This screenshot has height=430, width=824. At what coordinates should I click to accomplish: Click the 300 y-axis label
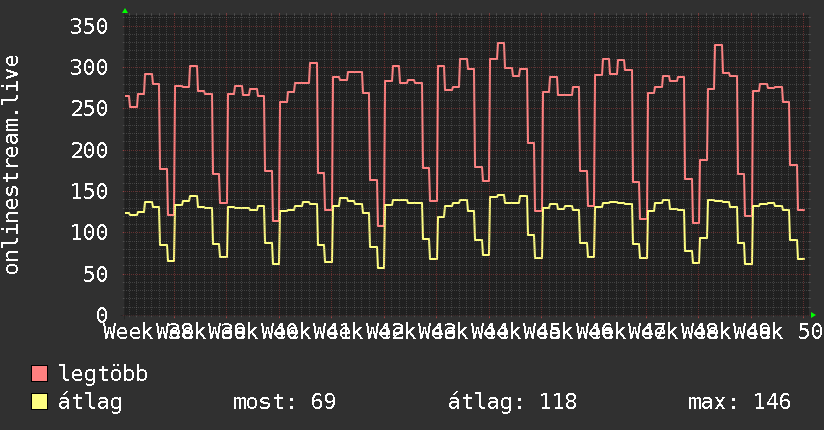[89, 67]
